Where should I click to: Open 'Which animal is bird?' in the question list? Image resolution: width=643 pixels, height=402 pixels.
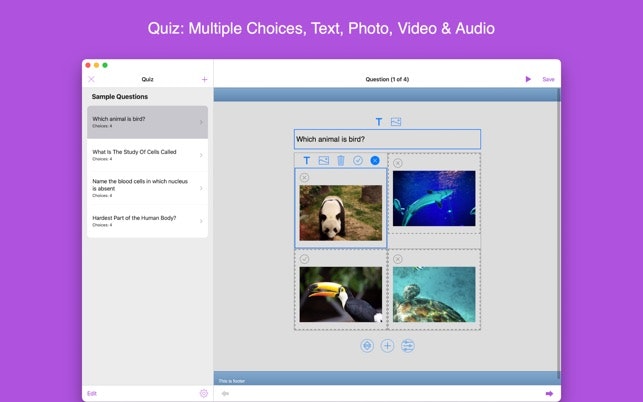coord(147,122)
